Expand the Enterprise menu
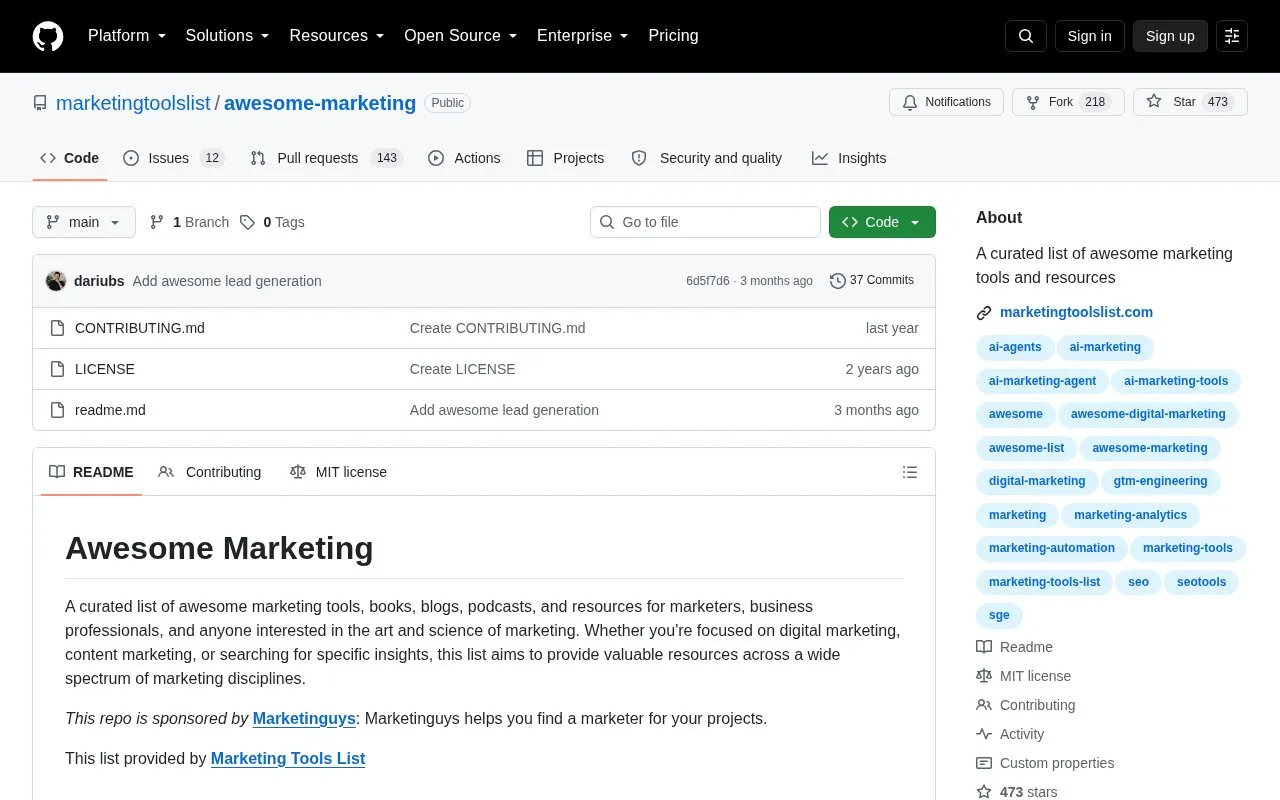The image size is (1280, 800). tap(583, 36)
